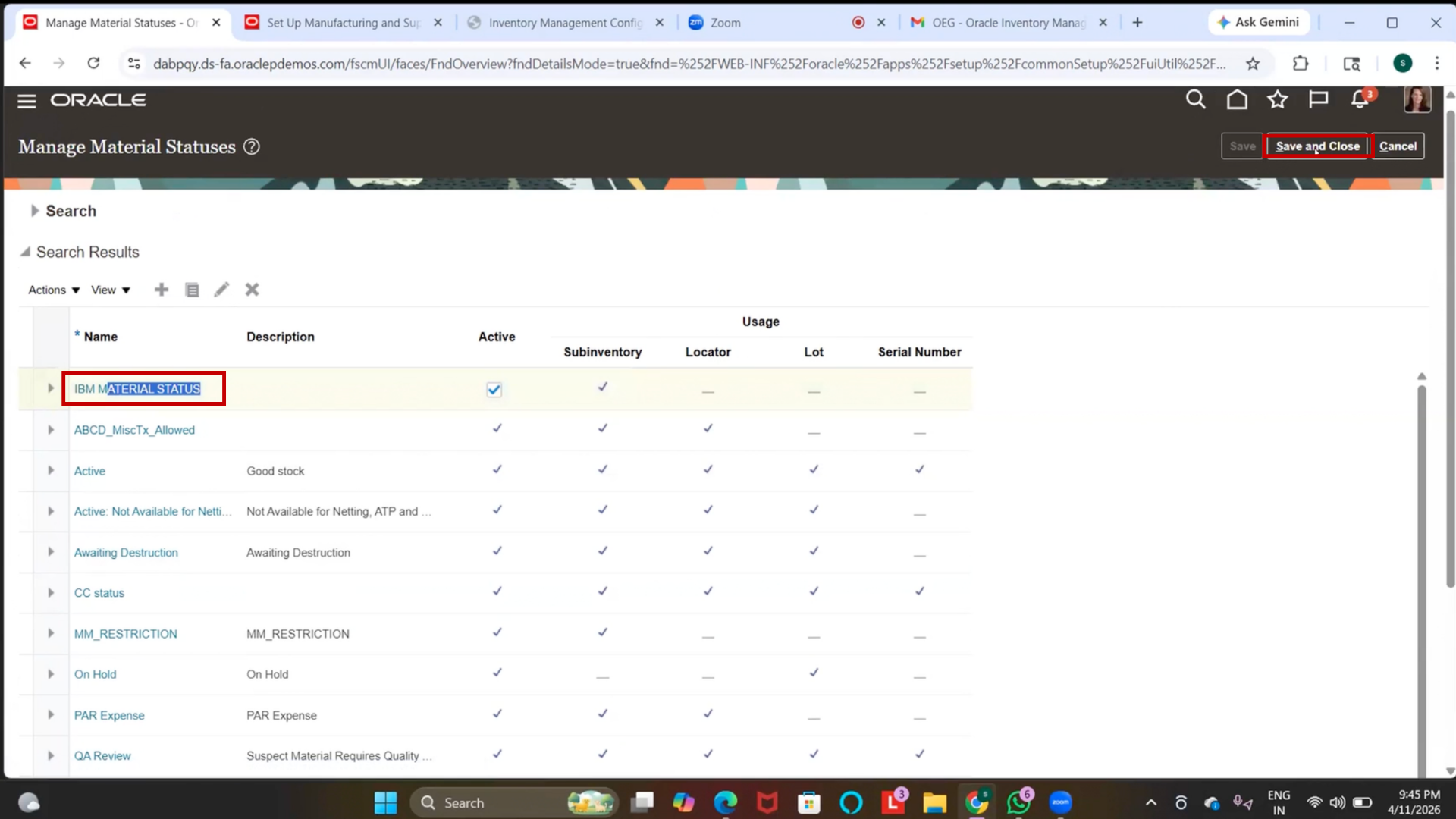Click Lot checkmark in Awaiting Destruction row
This screenshot has width=1456, height=819.
pos(814,551)
